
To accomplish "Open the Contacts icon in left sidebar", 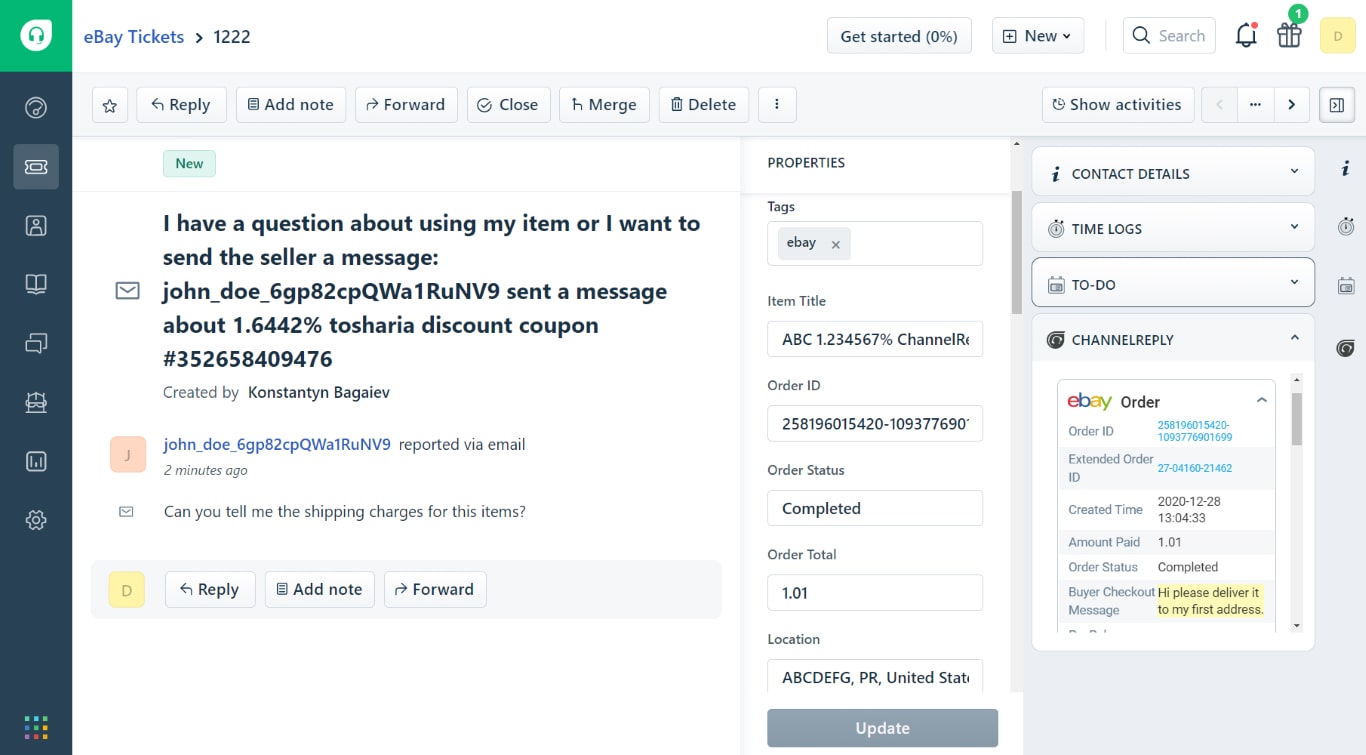I will point(36,225).
